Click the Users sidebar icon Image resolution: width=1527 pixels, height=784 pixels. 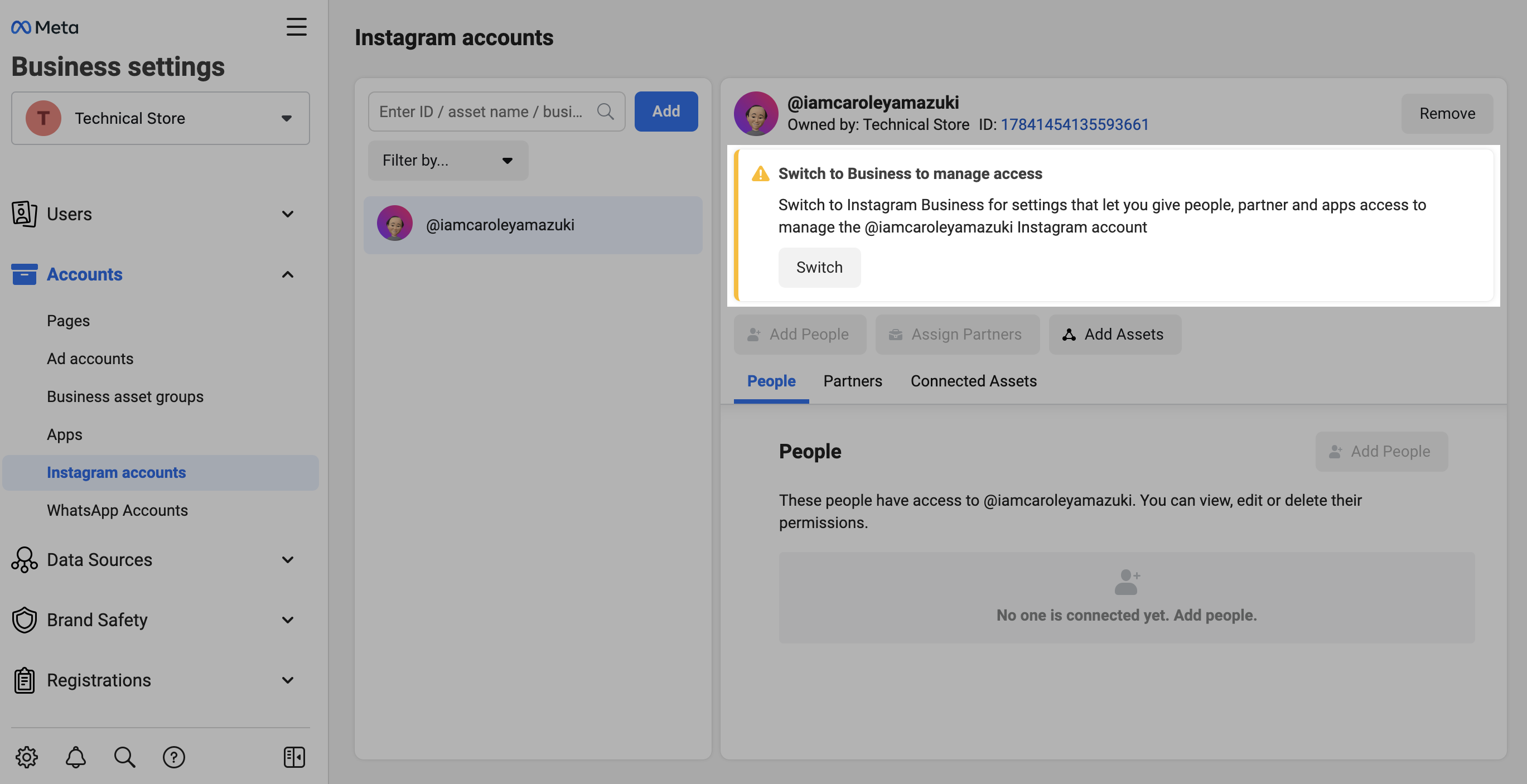point(24,214)
